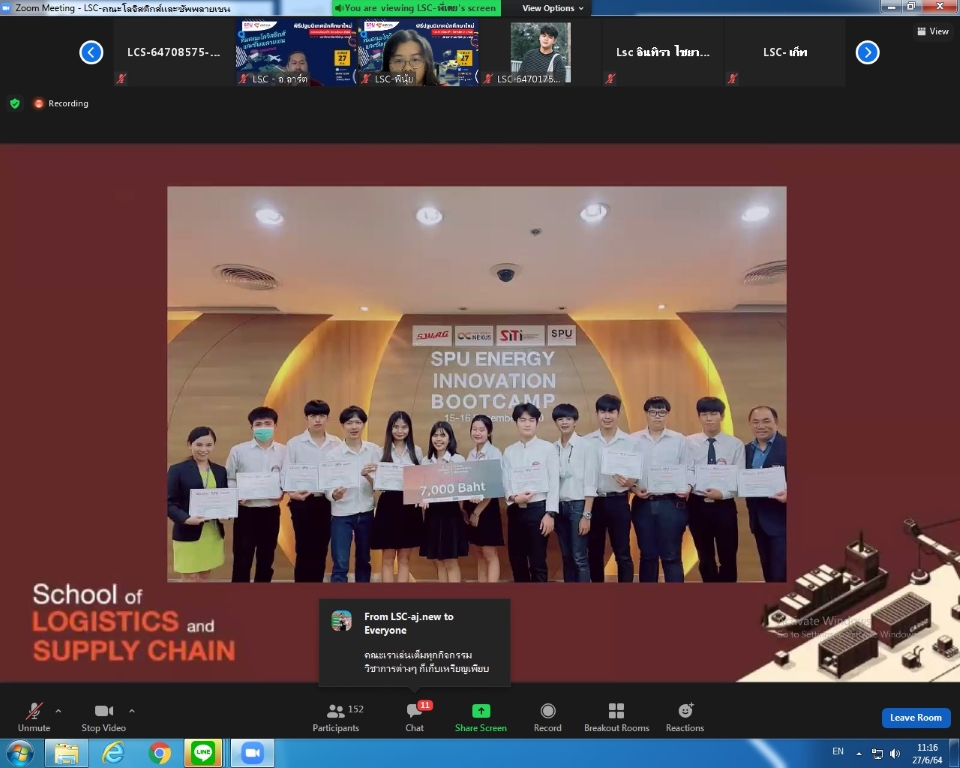Click EN language indicator in tray
960x768 pixels.
(838, 751)
